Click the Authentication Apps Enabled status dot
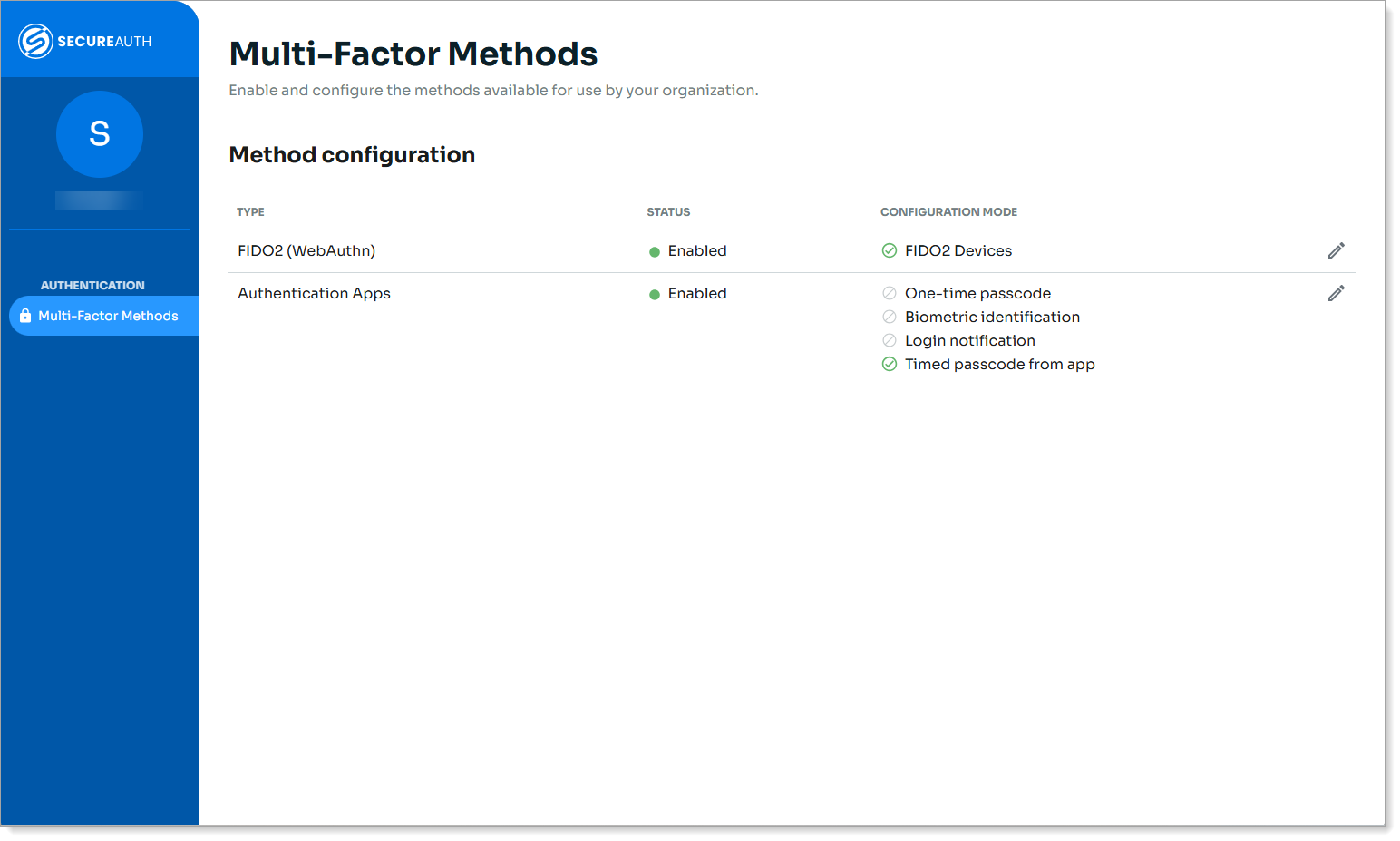Image resolution: width=1400 pixels, height=841 pixels. point(655,295)
